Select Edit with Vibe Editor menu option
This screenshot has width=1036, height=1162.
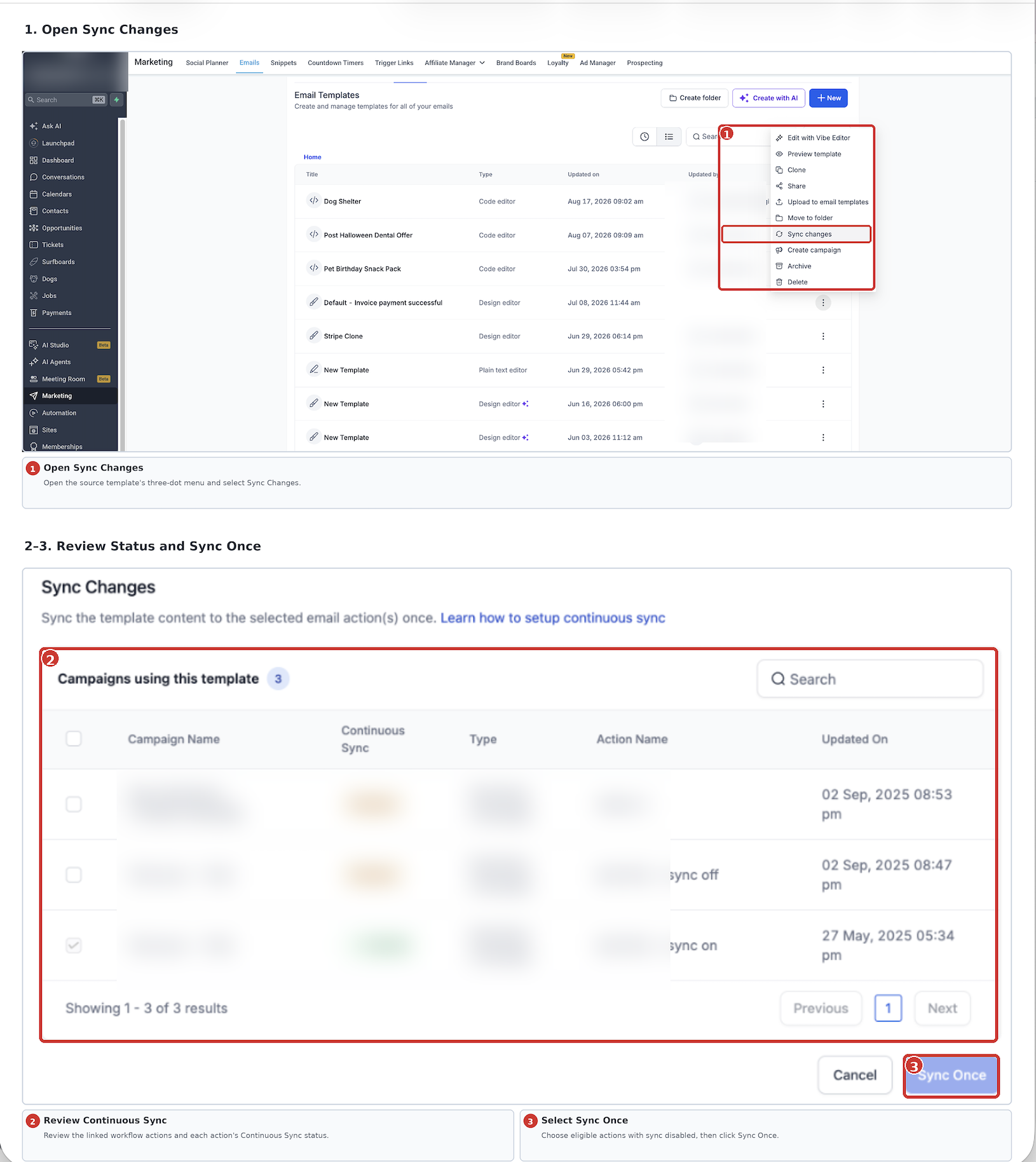click(820, 138)
